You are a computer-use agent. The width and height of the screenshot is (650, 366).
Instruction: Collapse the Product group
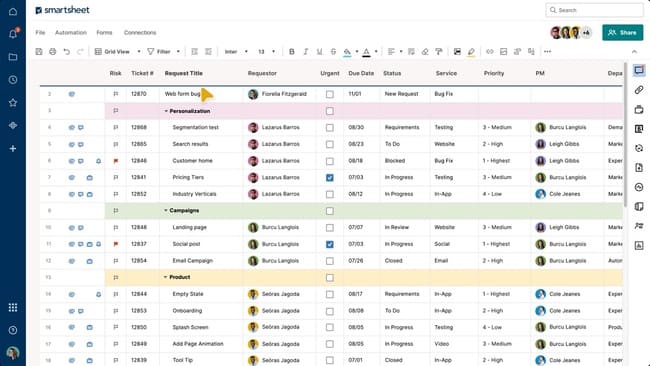pyautogui.click(x=166, y=277)
